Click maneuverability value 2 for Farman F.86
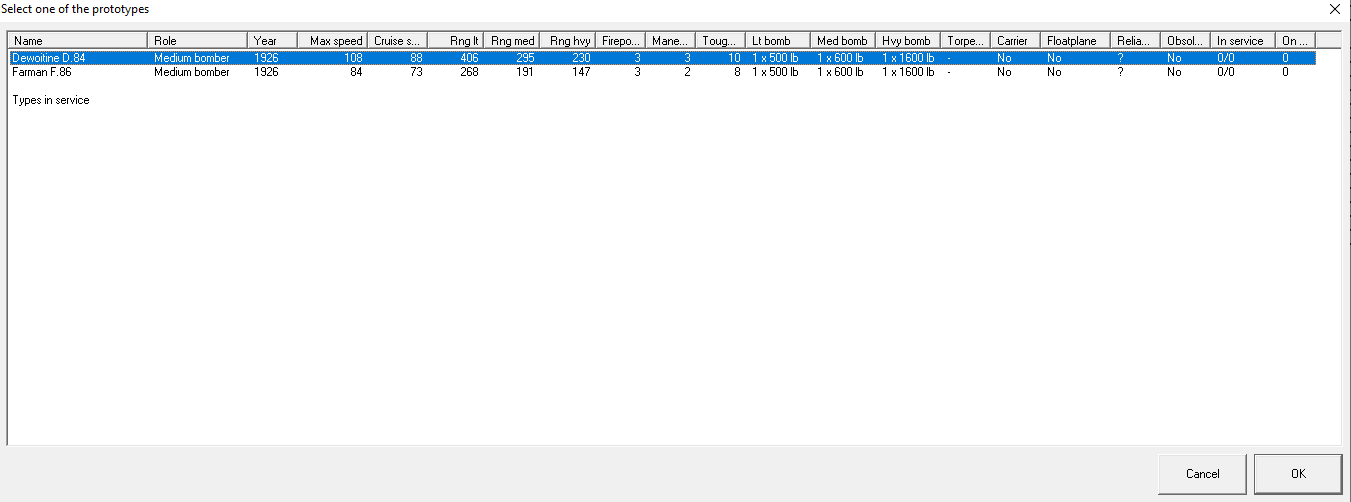Image resolution: width=1351 pixels, height=502 pixels. pos(687,72)
